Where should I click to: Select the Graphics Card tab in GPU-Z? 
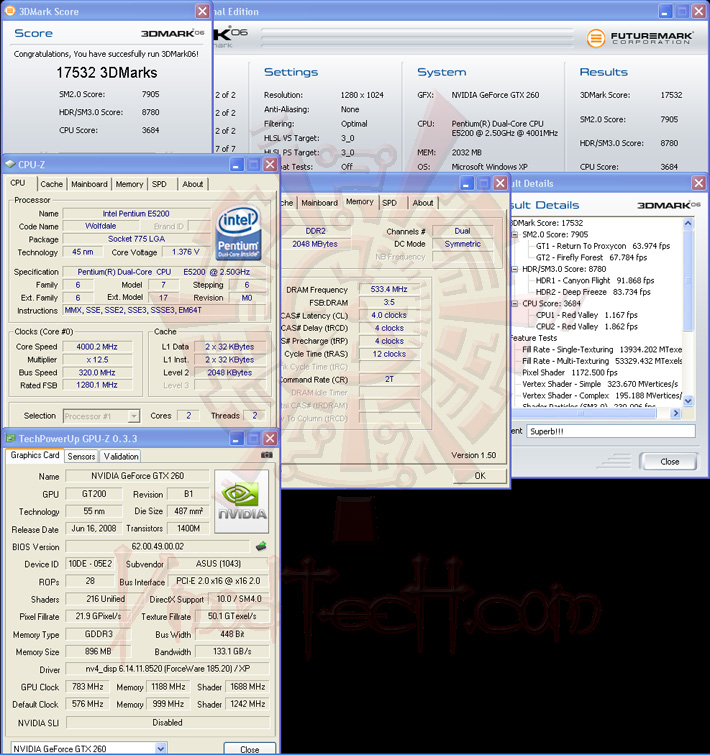pyautogui.click(x=35, y=455)
